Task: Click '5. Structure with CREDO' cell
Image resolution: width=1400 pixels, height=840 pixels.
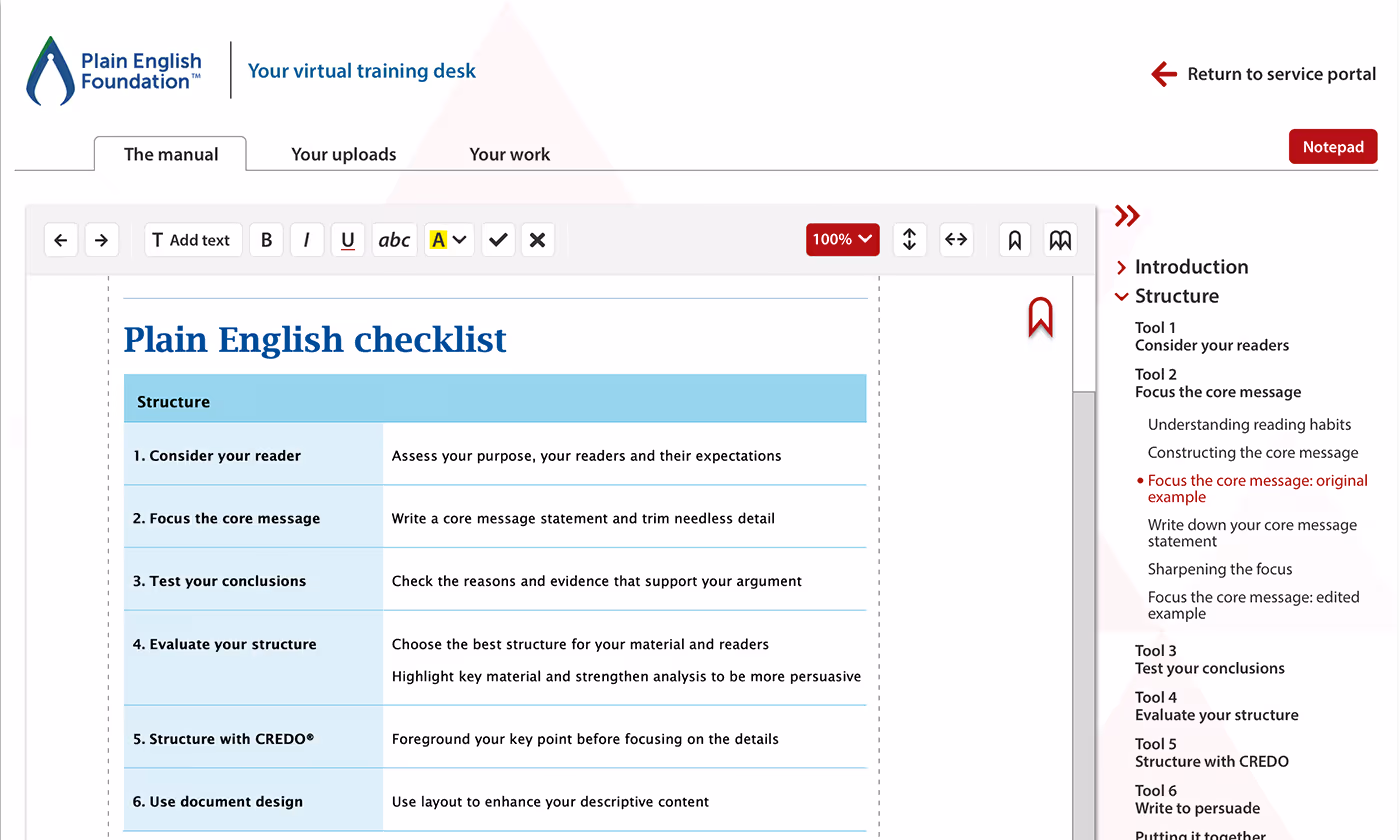Action: pyautogui.click(x=253, y=739)
